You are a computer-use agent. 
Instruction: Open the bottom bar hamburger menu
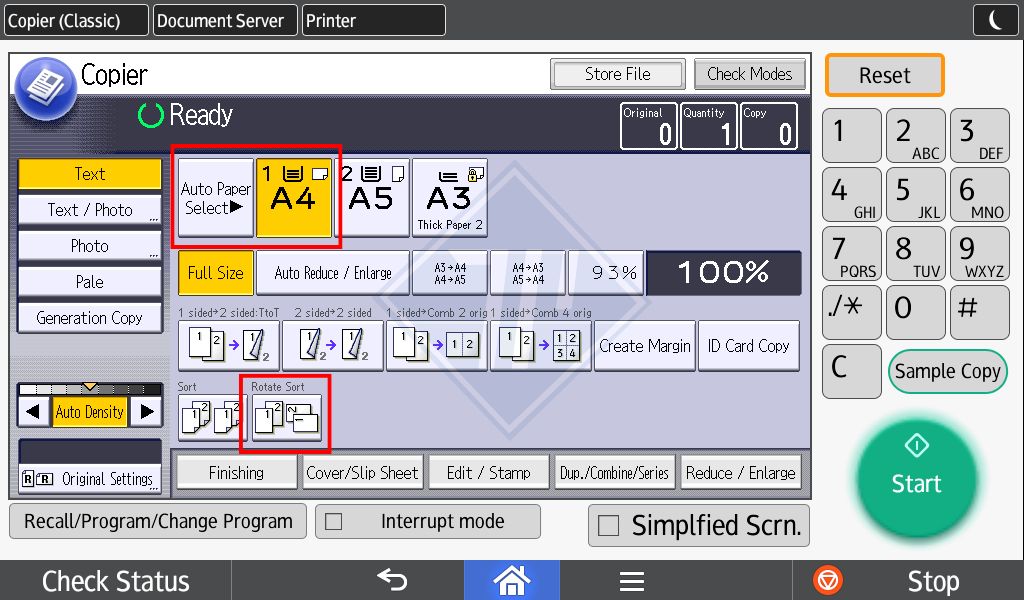[631, 580]
